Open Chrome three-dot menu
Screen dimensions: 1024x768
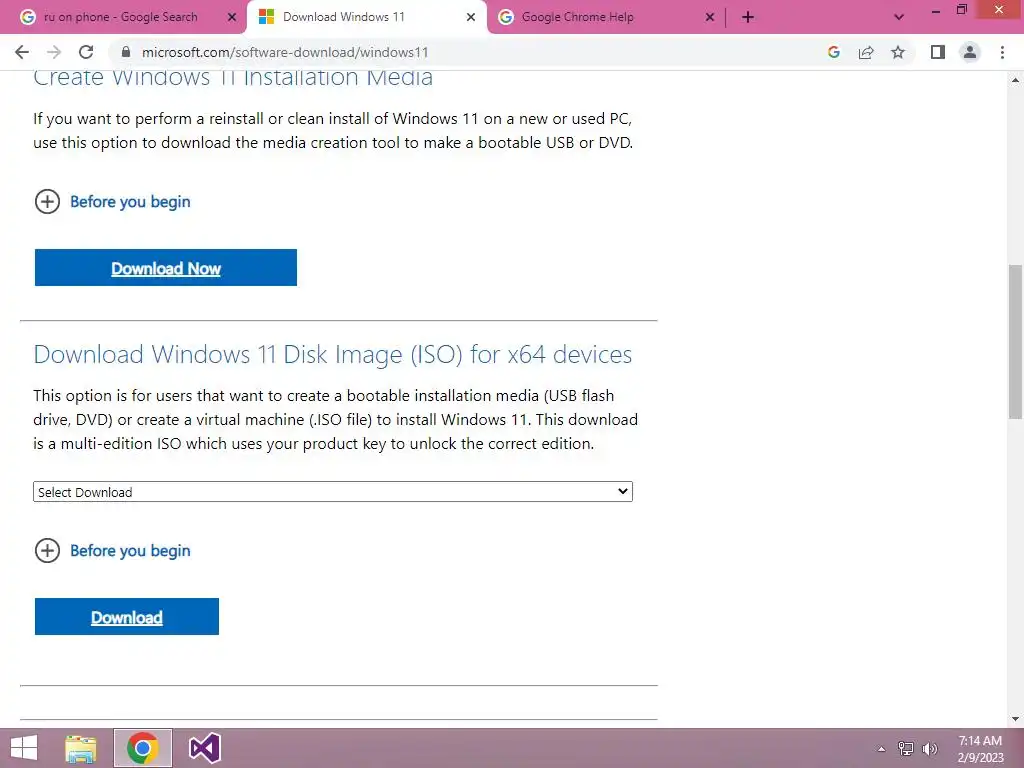point(1002,52)
